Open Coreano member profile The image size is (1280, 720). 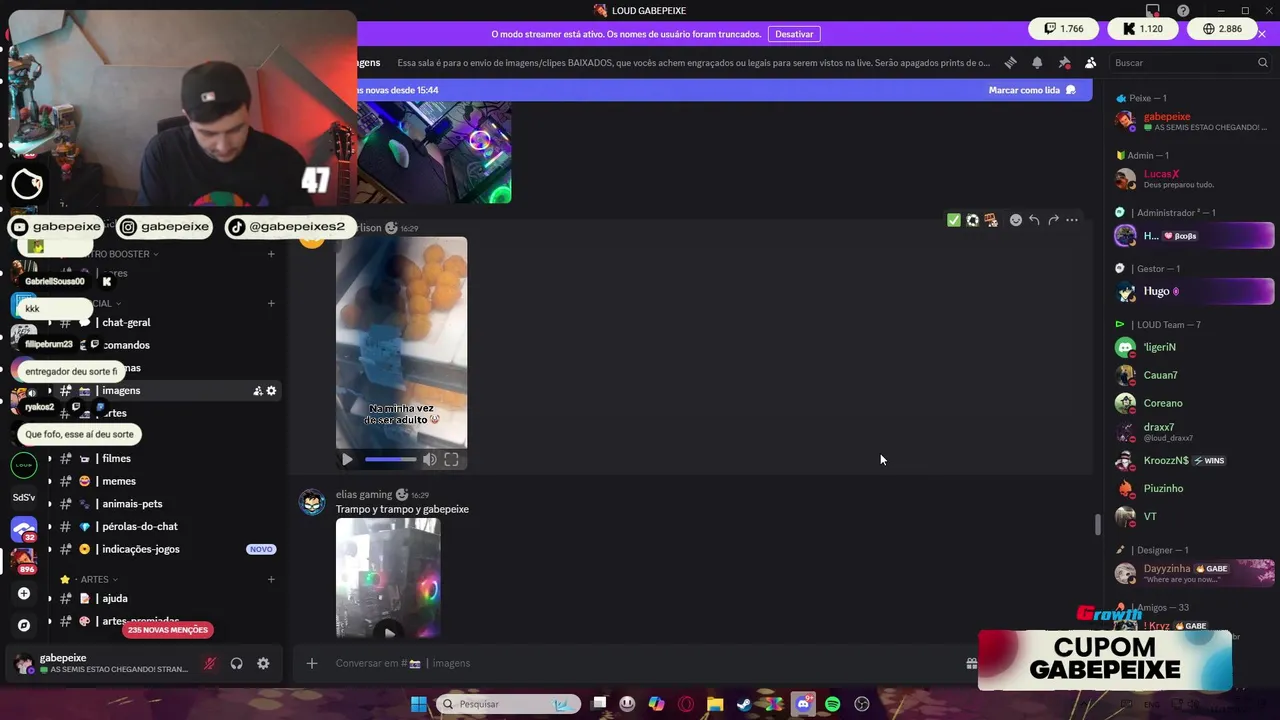coord(1190,403)
